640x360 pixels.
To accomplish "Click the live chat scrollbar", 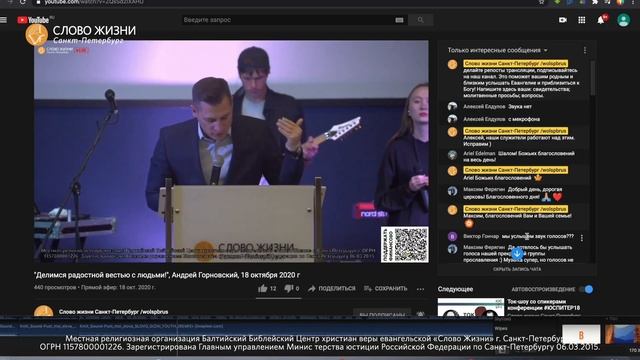I will 592,78.
